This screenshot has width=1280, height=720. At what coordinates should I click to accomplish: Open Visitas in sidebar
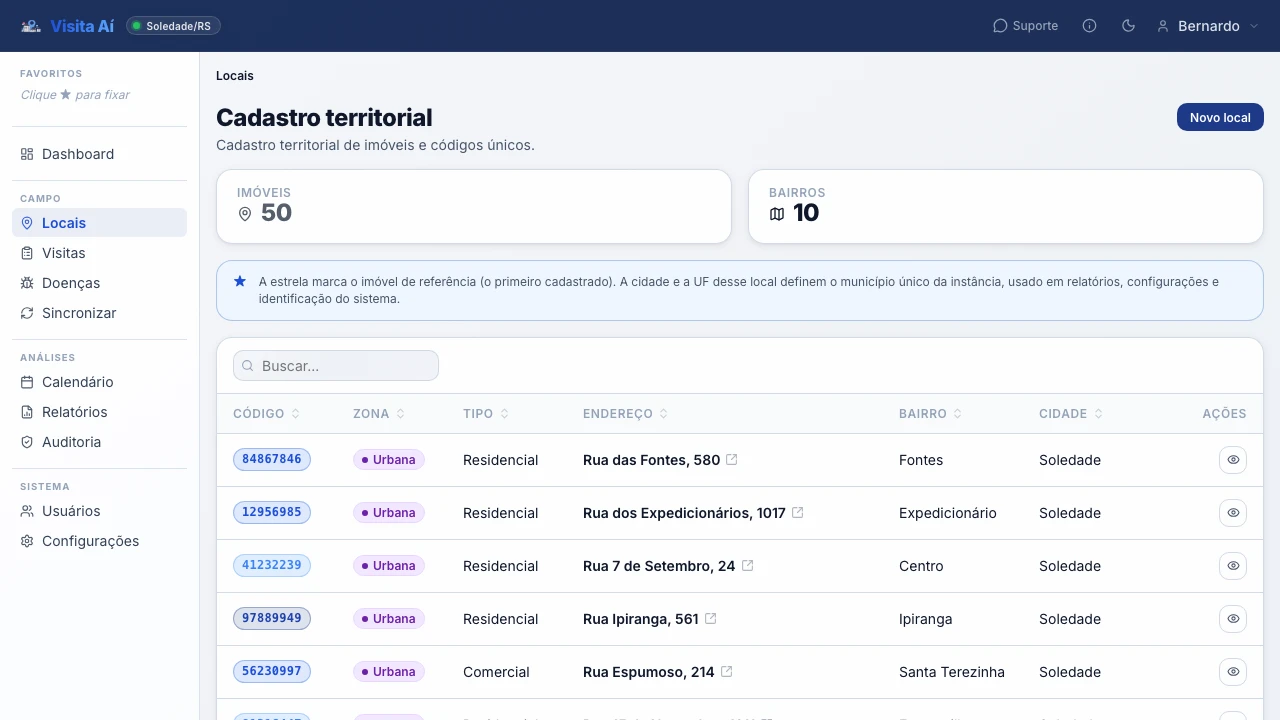click(x=99, y=253)
